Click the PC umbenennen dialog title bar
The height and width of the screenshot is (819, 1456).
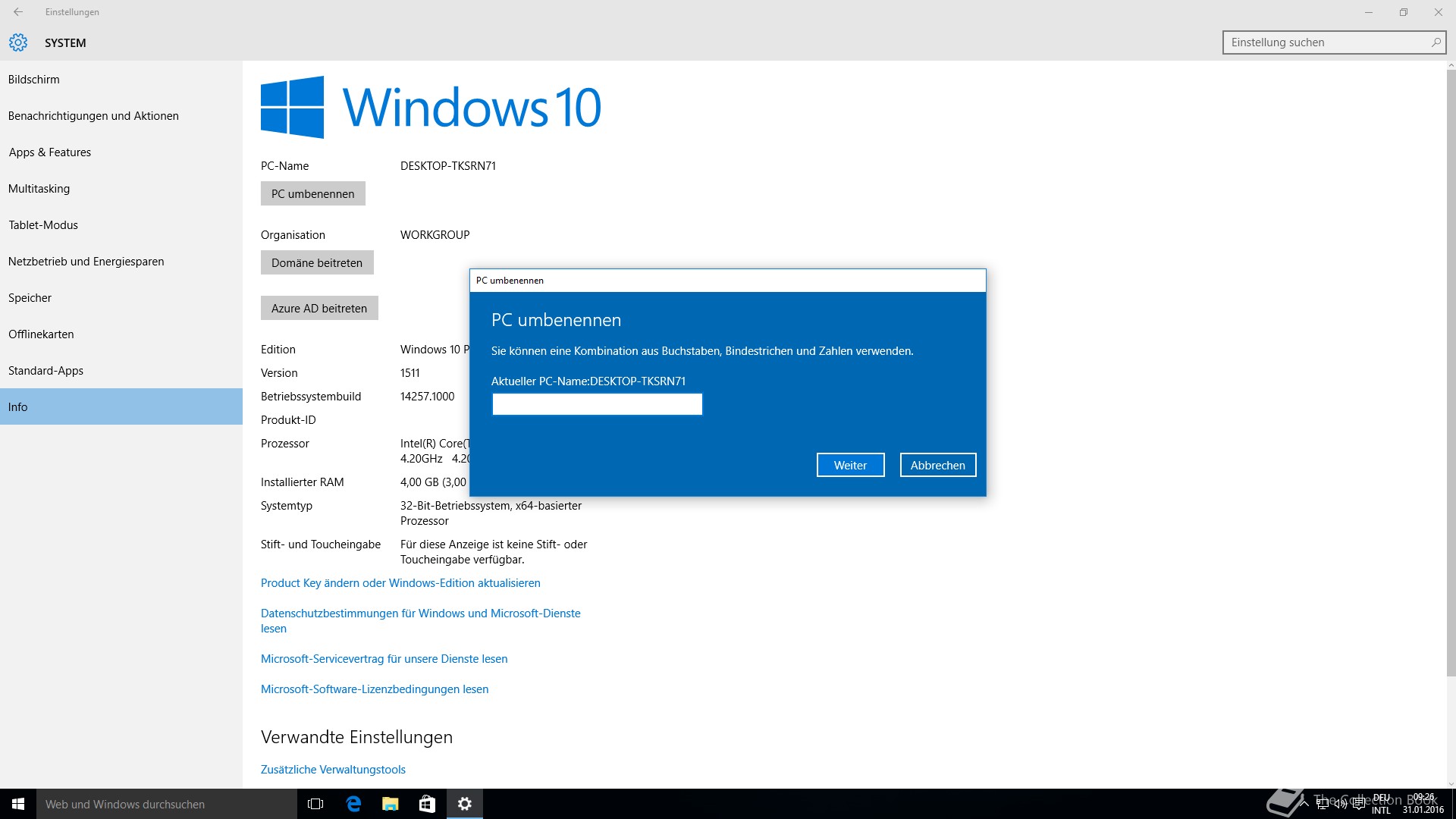(x=728, y=281)
